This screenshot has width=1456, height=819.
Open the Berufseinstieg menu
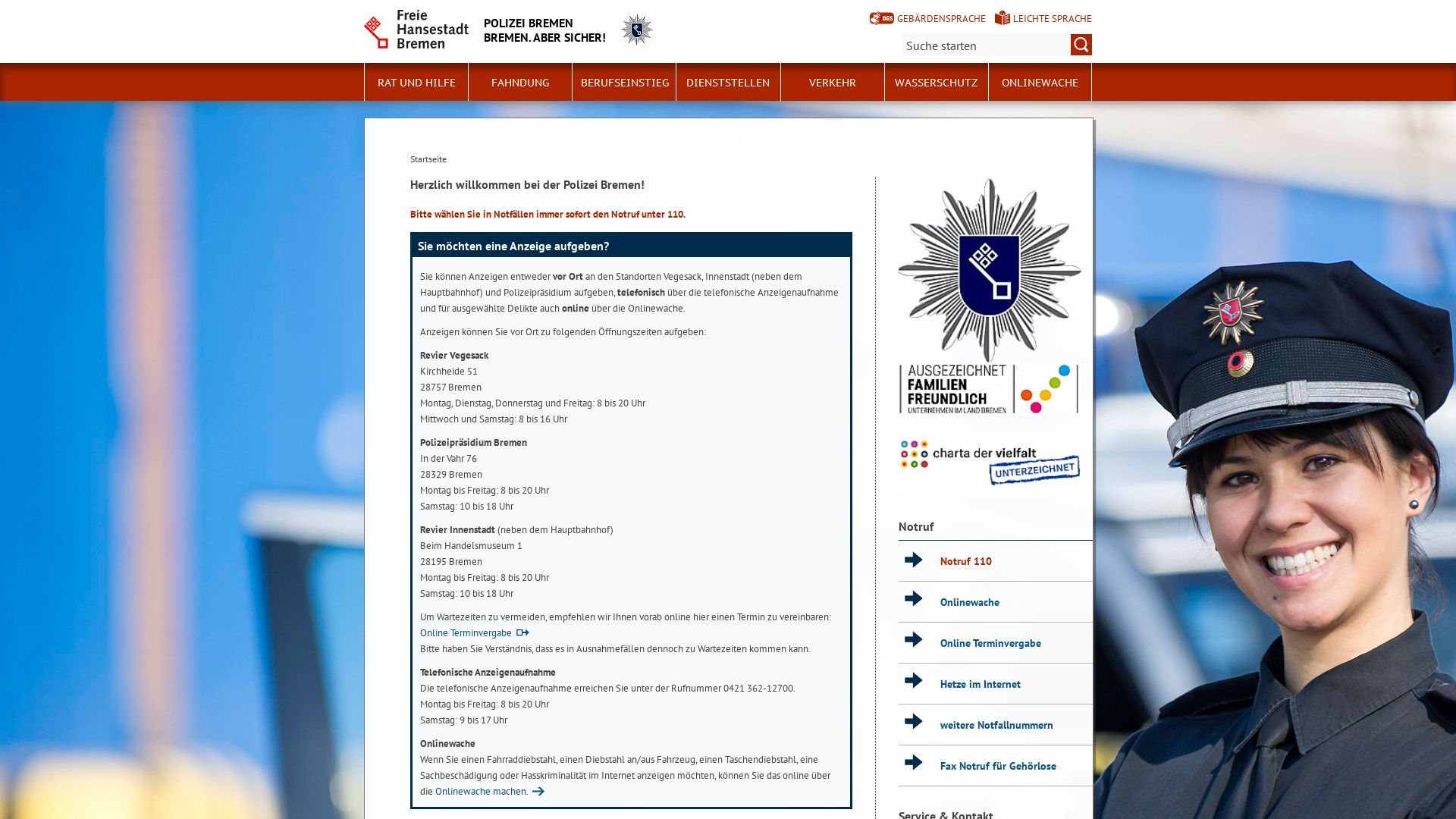click(x=624, y=82)
